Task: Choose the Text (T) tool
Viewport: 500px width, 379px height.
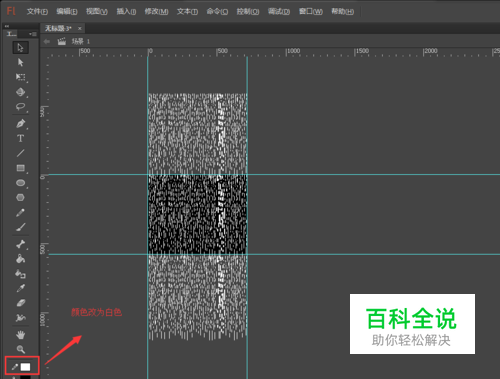Action: (20, 138)
